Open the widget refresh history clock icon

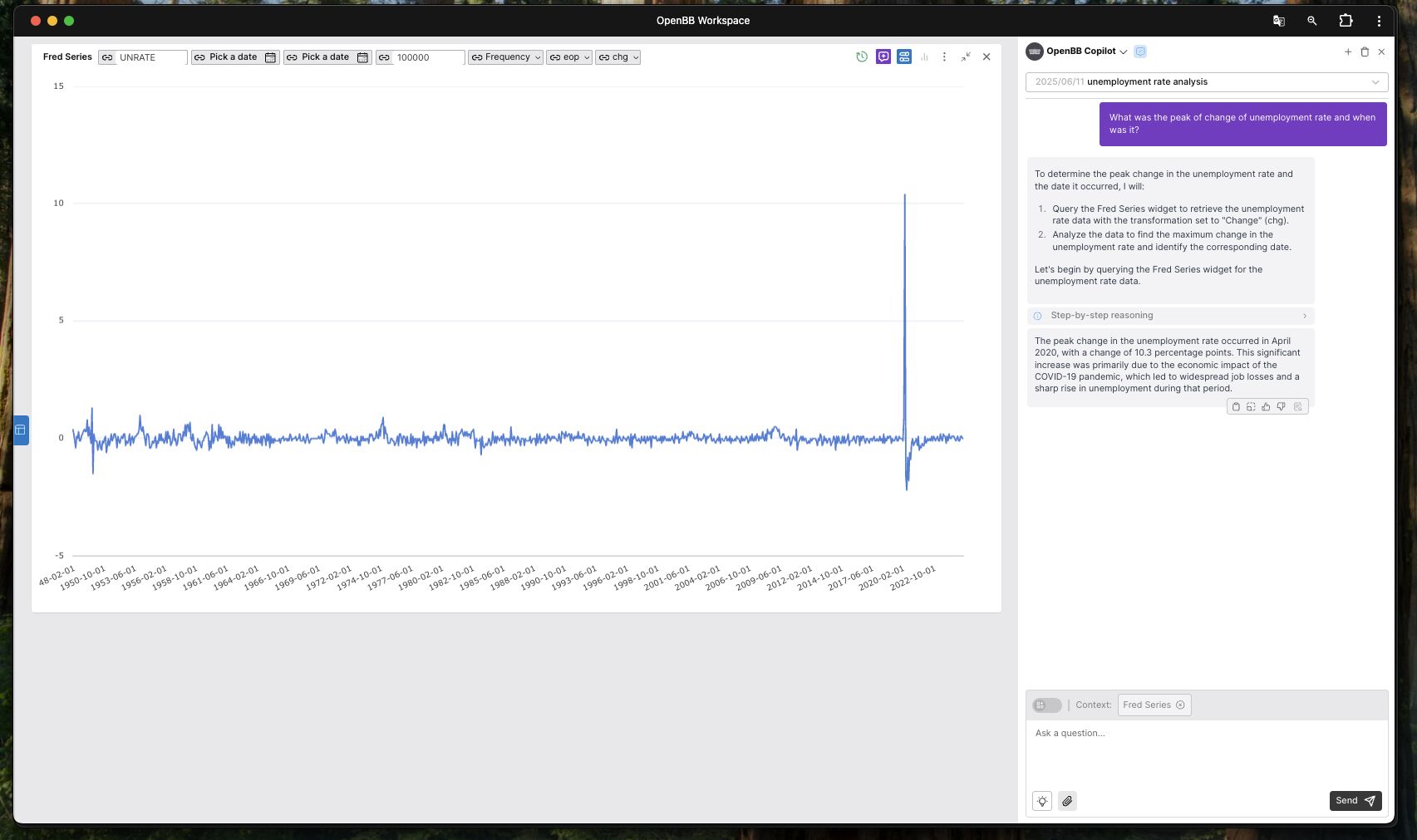coord(862,56)
